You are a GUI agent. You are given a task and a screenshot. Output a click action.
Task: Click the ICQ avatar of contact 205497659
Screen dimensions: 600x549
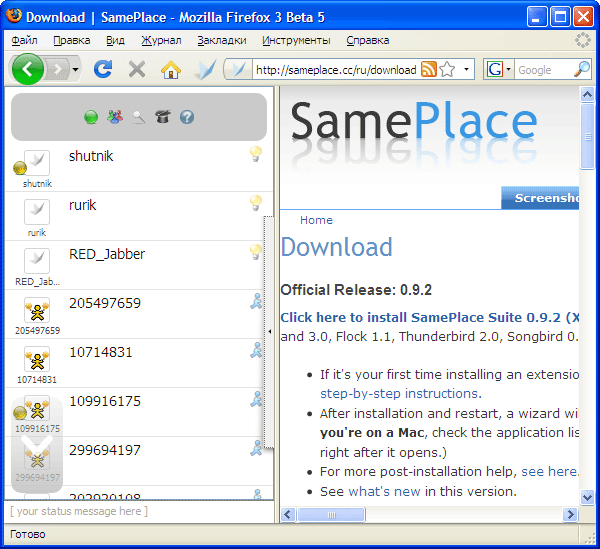37,310
